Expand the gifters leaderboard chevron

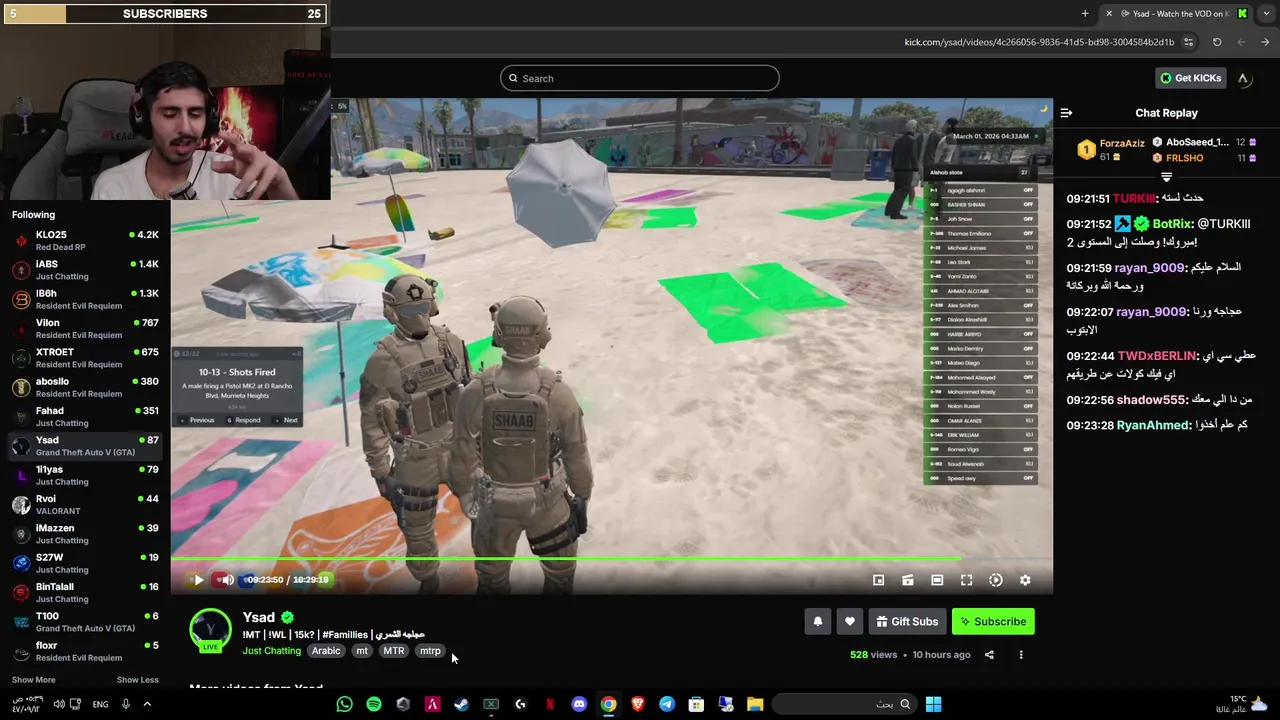click(x=1166, y=177)
